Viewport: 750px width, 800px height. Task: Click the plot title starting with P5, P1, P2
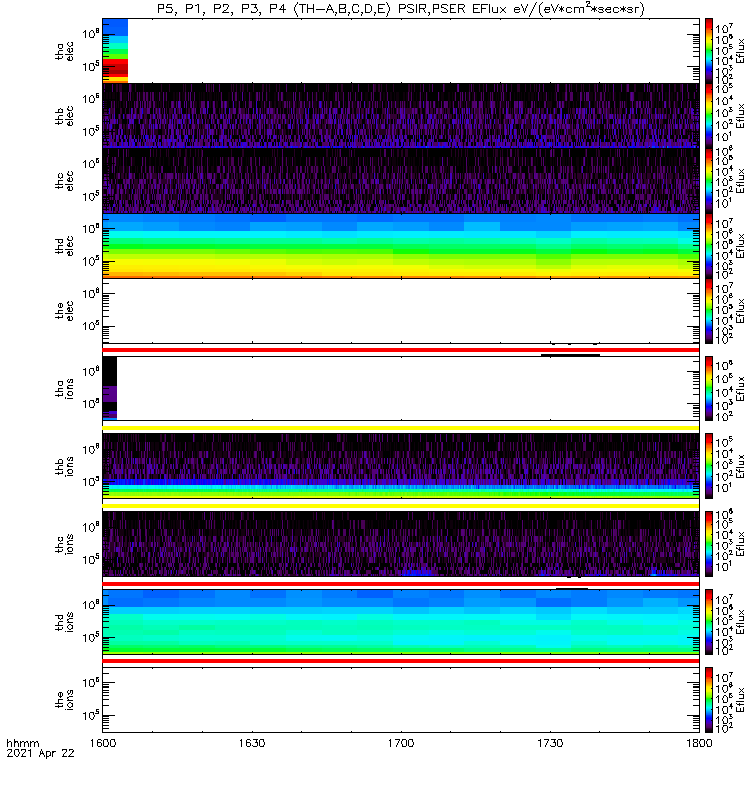[x=401, y=9]
